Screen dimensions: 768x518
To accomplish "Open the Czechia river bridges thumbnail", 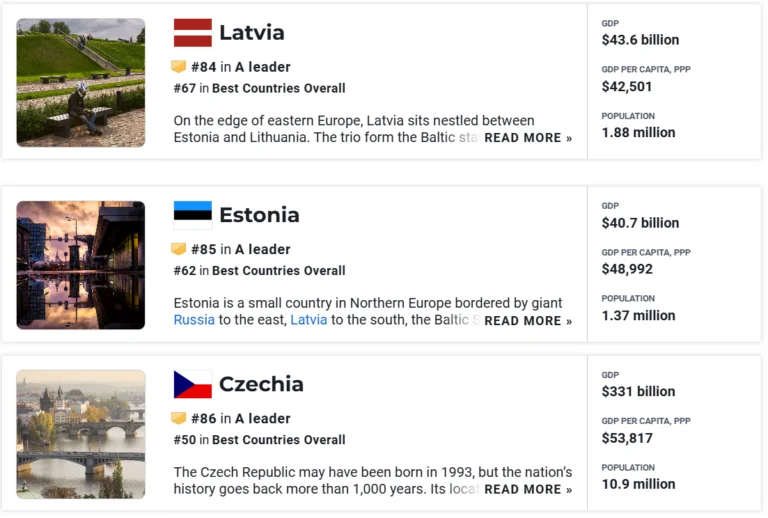I will click(x=81, y=434).
